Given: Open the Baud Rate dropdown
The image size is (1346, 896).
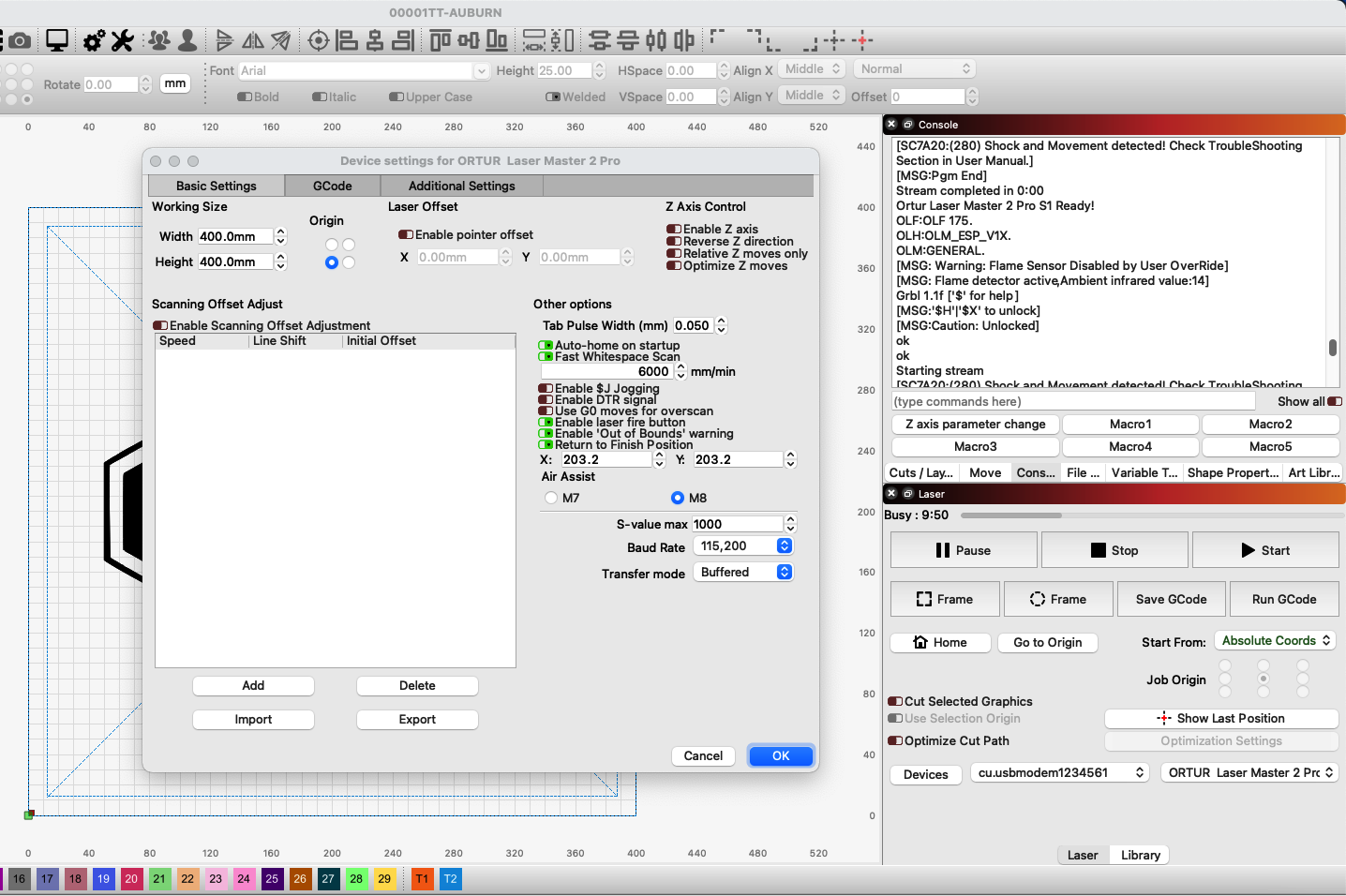Looking at the screenshot, I should pos(743,546).
